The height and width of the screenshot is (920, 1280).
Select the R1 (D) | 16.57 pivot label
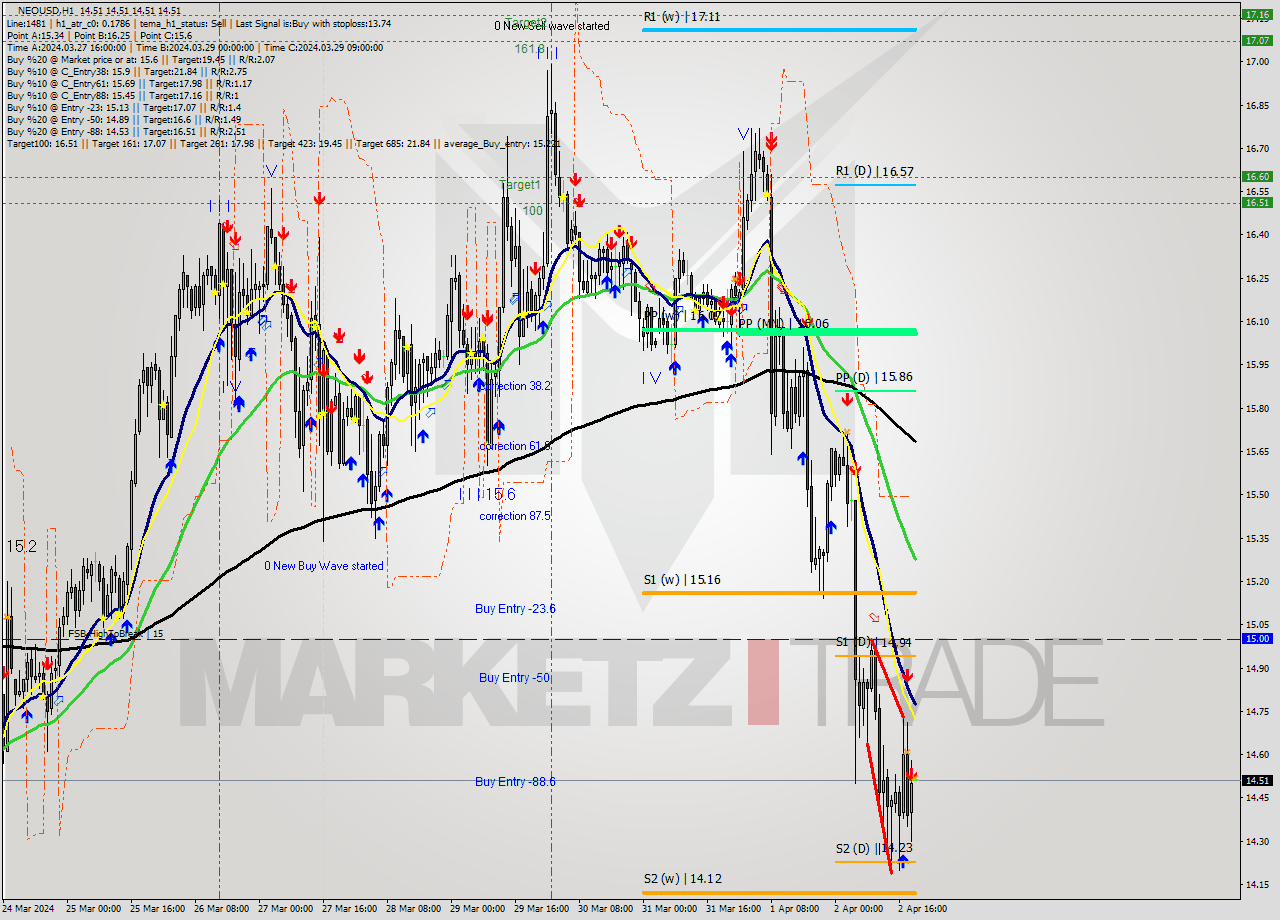875,172
